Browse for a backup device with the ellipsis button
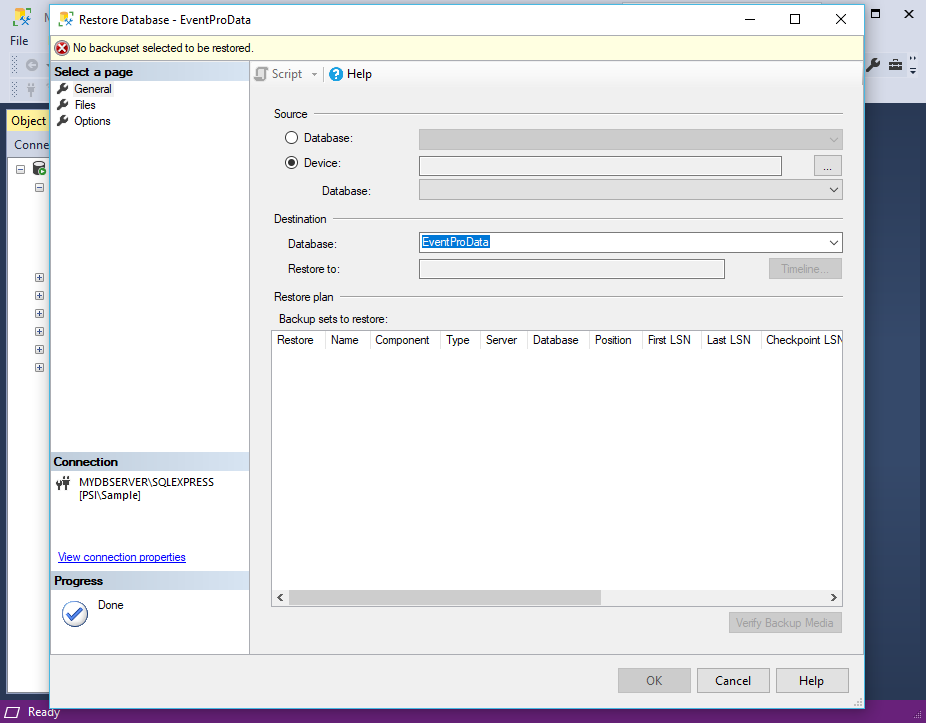926x723 pixels. click(x=827, y=166)
